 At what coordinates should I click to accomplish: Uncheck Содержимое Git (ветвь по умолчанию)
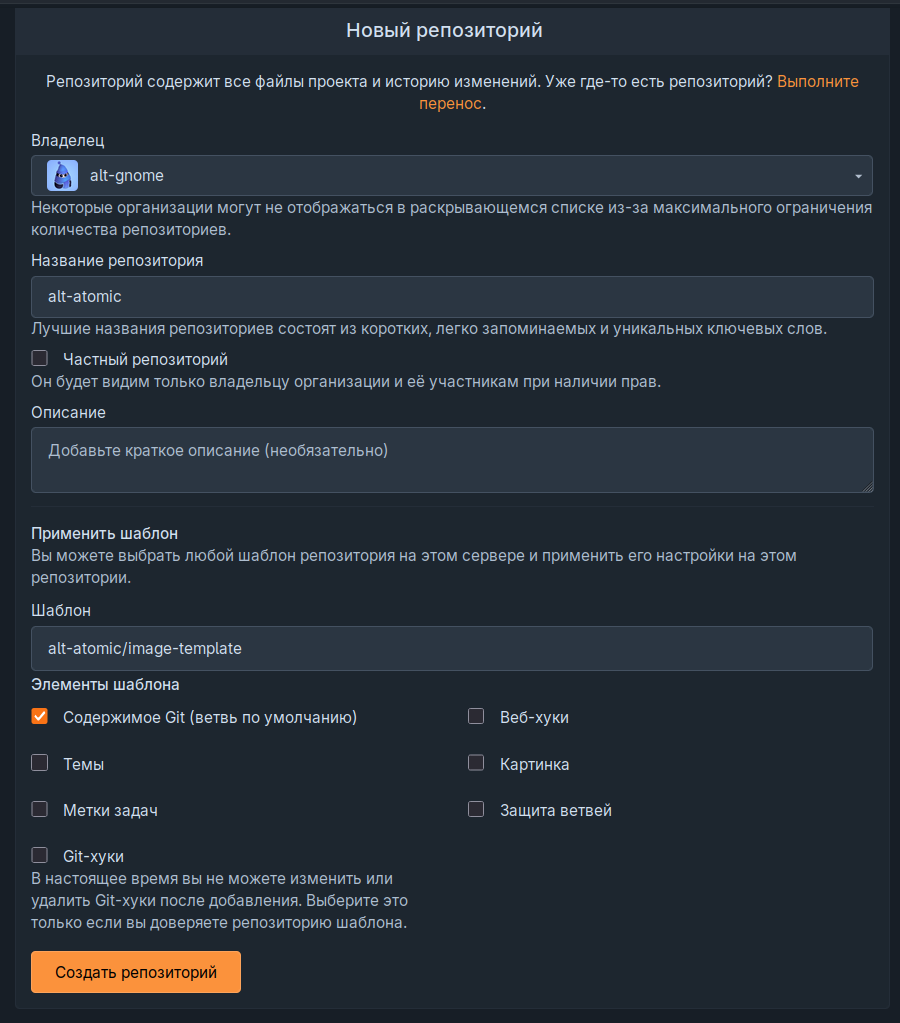click(x=40, y=716)
